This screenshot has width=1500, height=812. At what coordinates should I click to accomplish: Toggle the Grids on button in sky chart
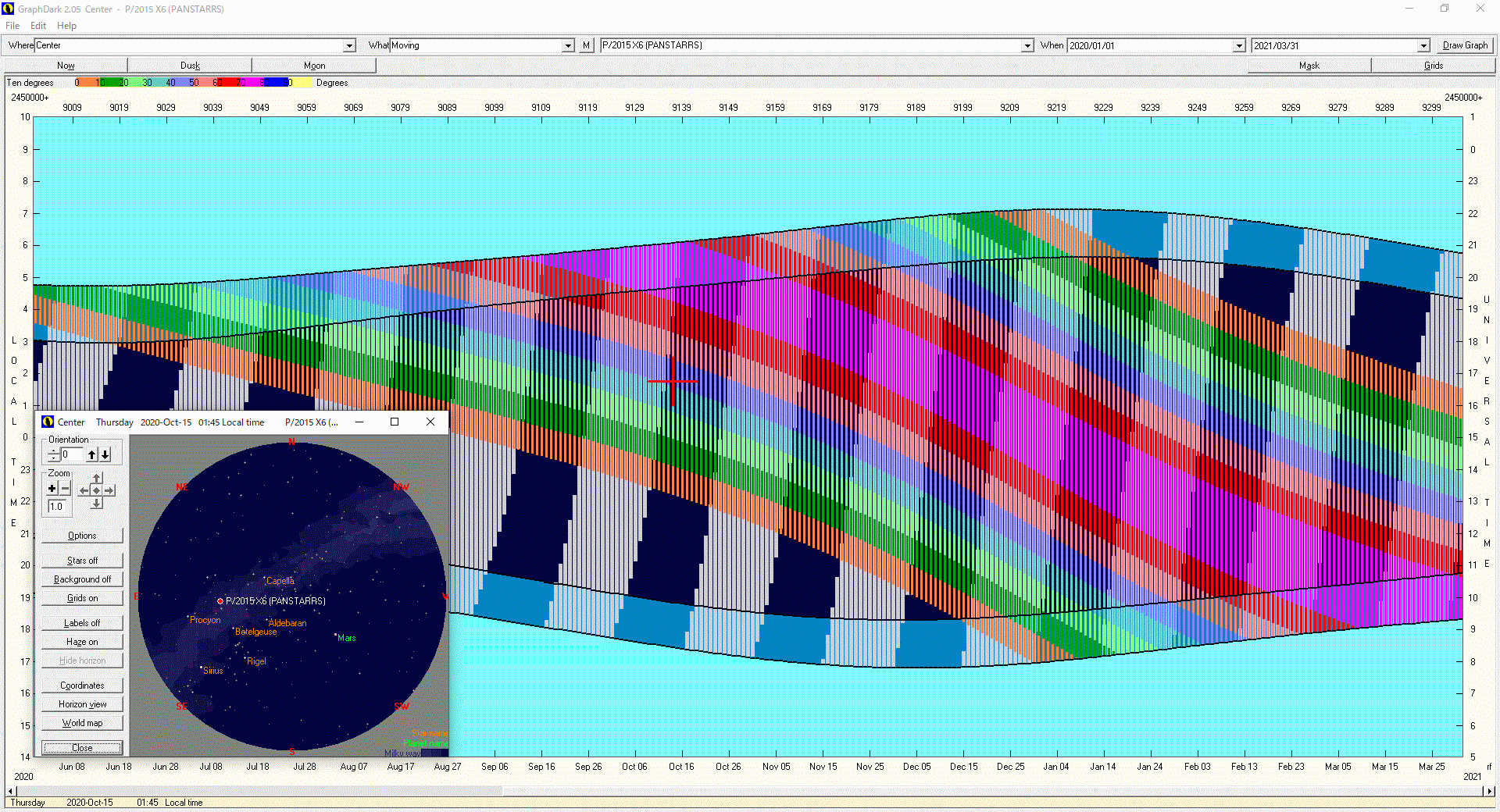tap(82, 598)
